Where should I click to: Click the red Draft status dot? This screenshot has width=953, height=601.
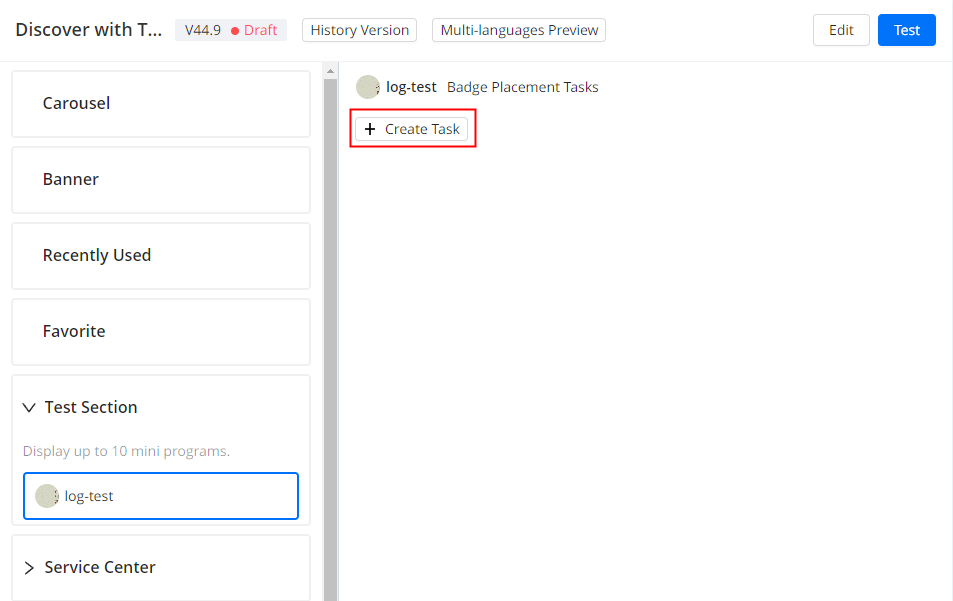click(x=235, y=31)
